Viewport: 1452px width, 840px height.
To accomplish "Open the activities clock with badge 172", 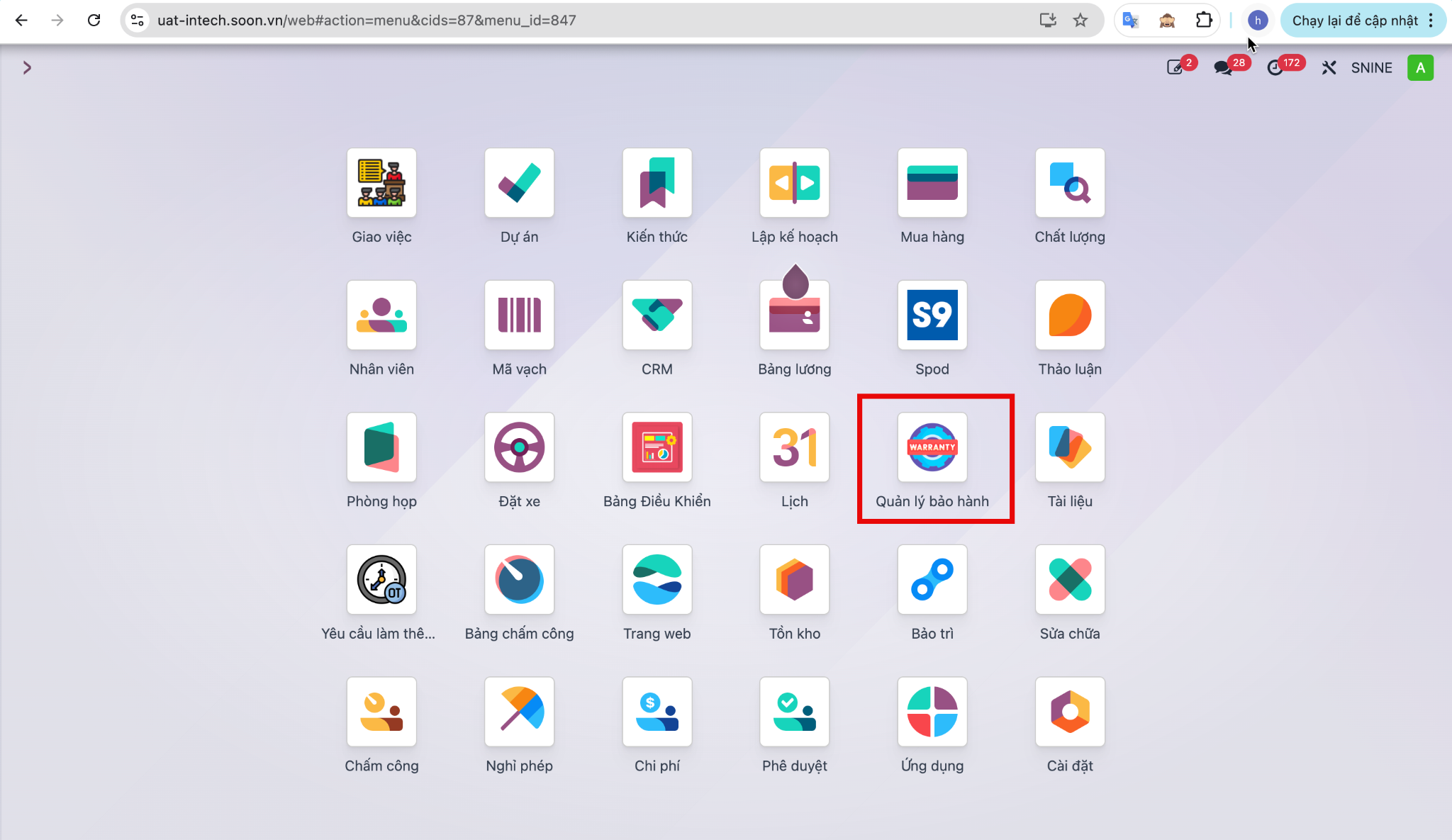I will pos(1275,68).
